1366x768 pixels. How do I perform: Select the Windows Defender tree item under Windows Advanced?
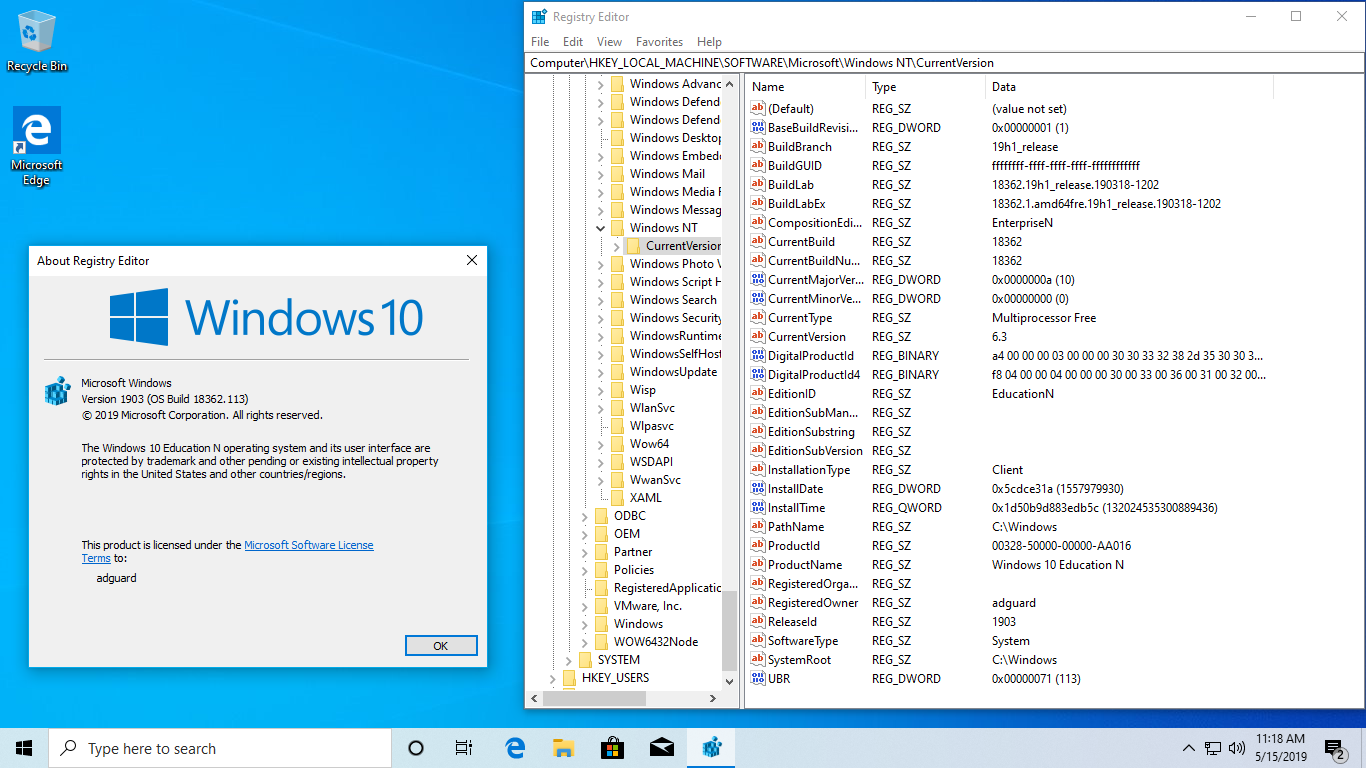[x=674, y=102]
